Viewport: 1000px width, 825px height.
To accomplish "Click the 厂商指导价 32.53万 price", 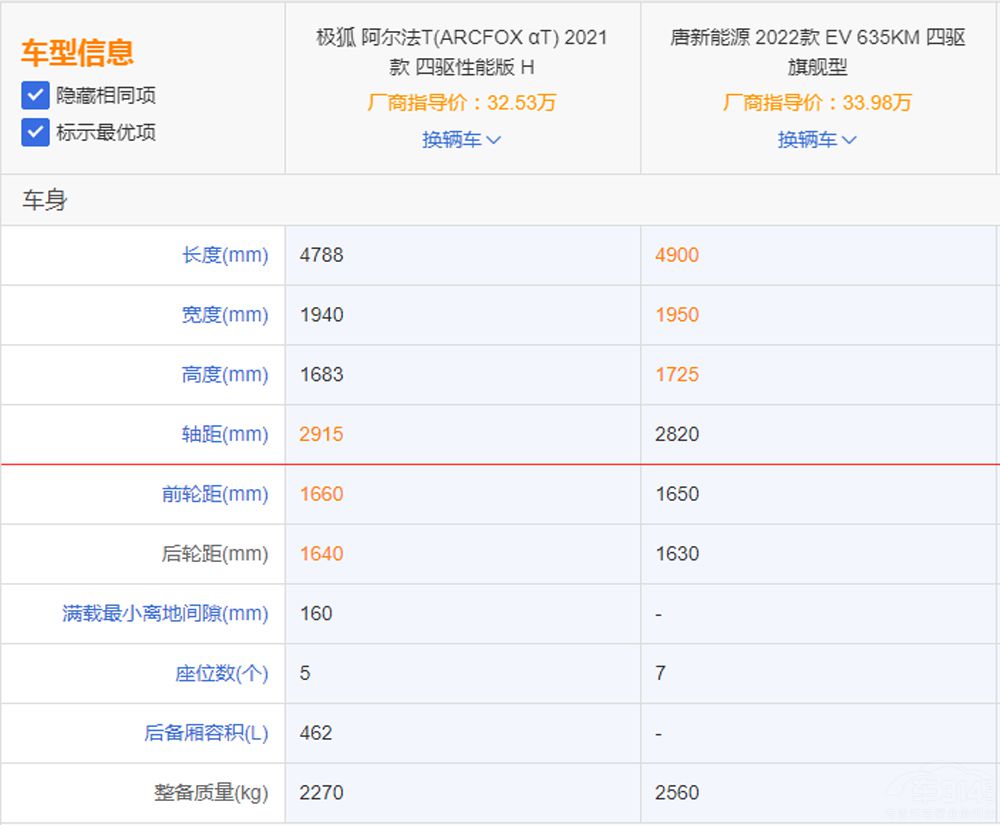I will point(461,103).
